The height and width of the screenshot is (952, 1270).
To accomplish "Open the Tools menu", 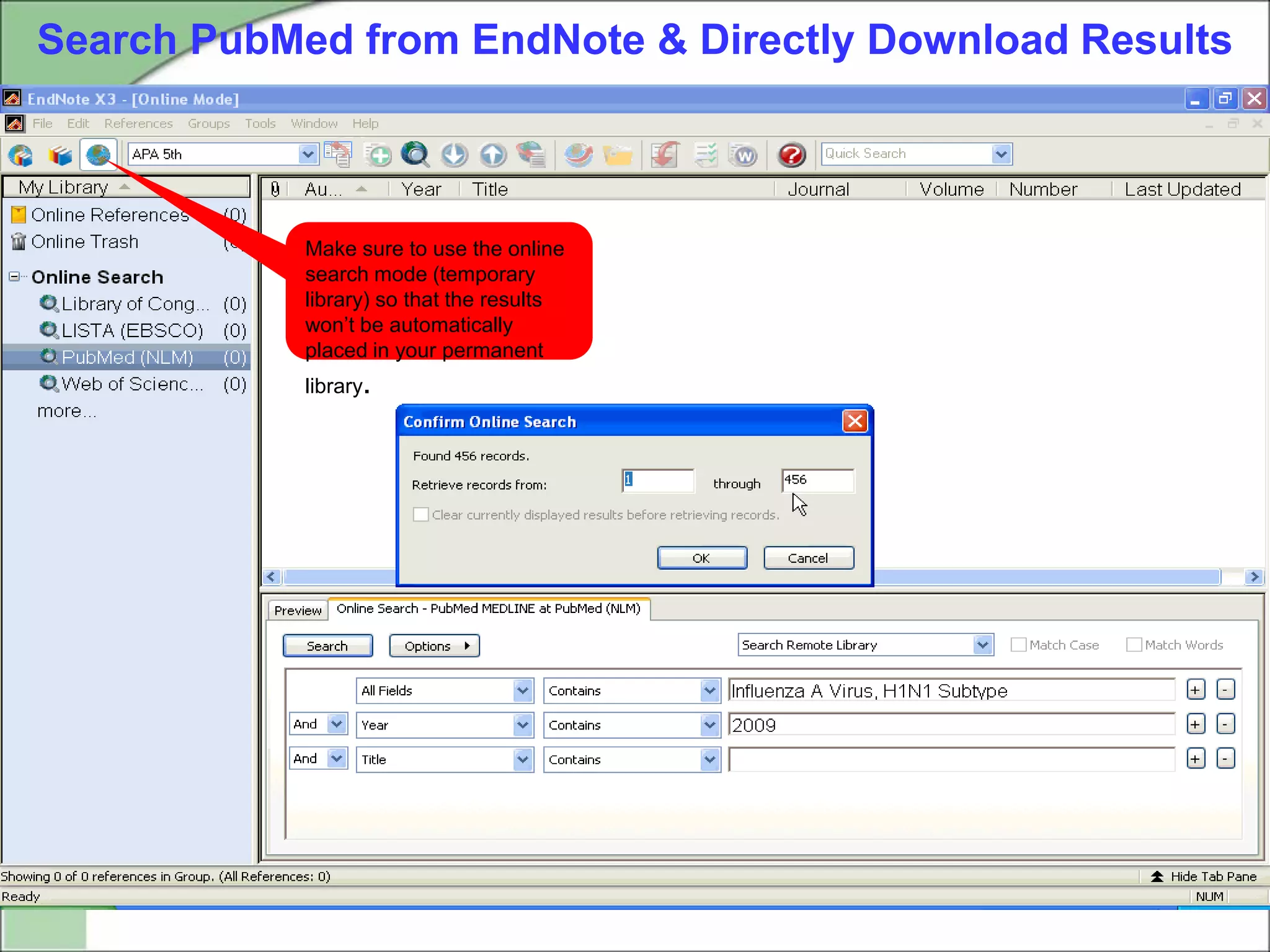I will [x=260, y=123].
